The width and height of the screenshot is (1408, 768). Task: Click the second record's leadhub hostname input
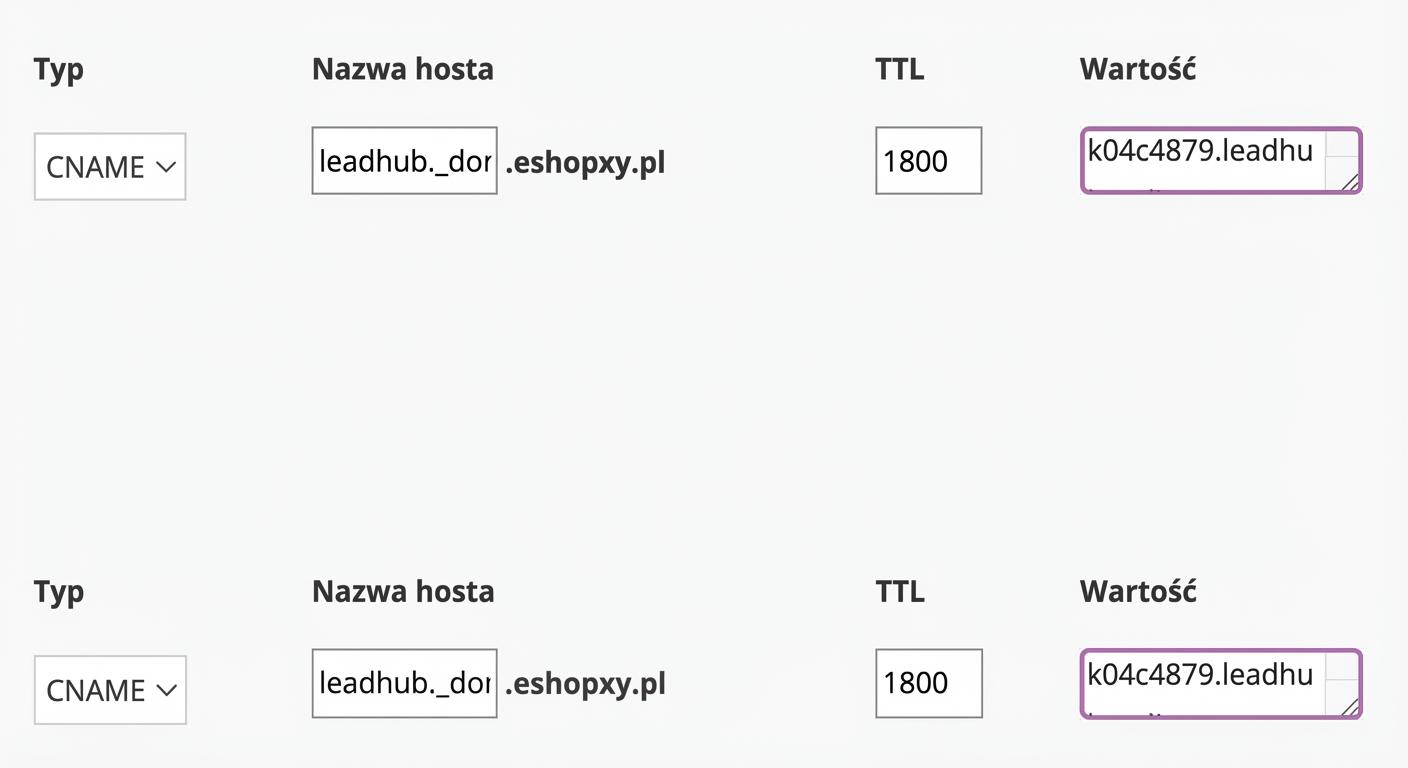(x=404, y=683)
